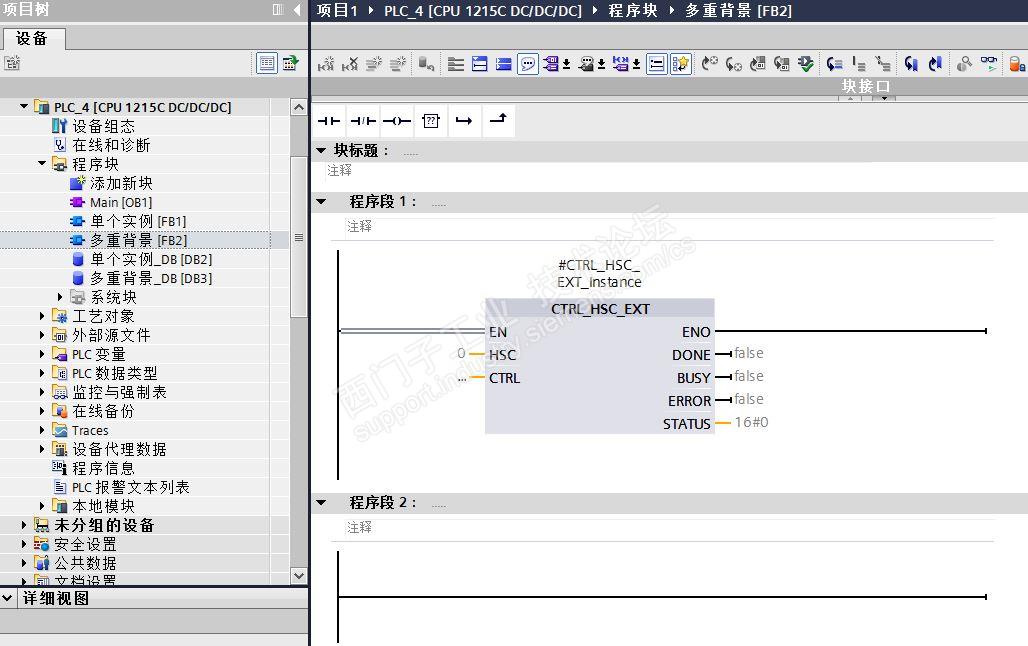Click the insert network toolbar icon
The image size is (1028, 646).
coord(326,64)
